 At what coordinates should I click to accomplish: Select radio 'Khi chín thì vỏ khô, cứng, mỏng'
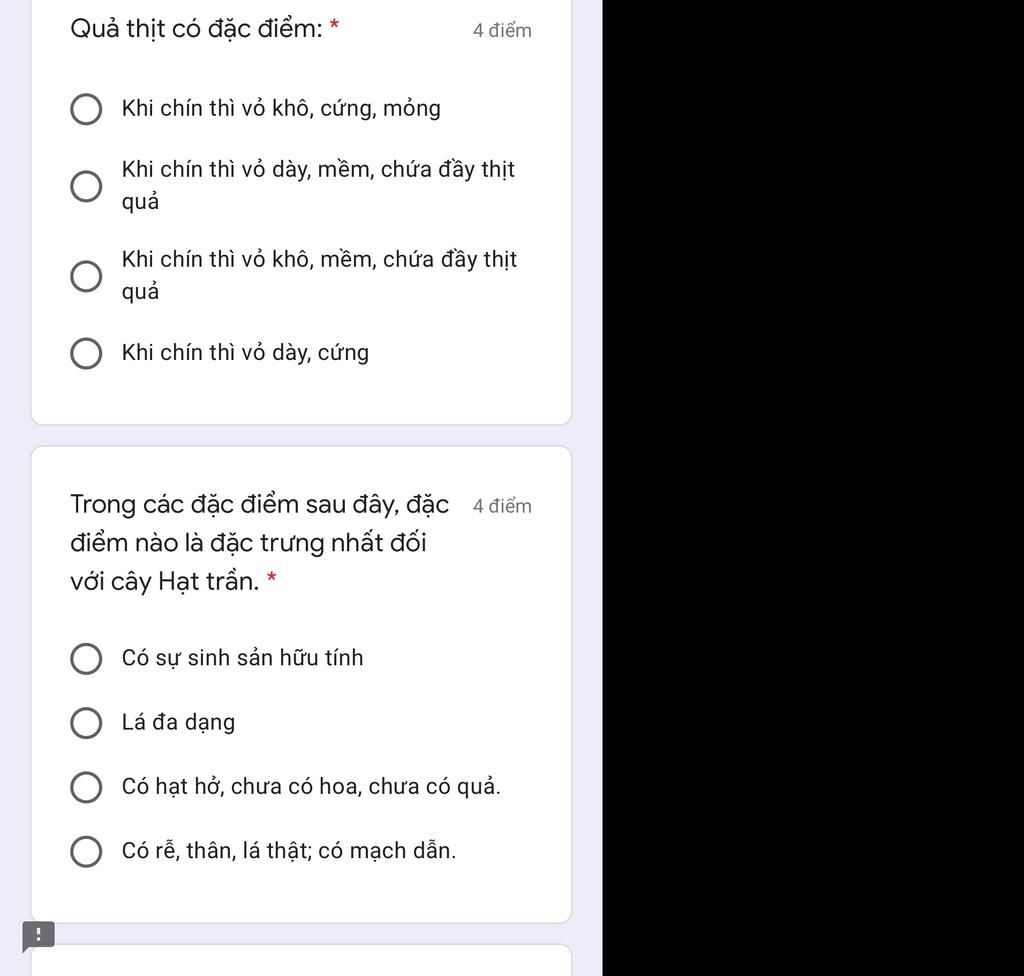(86, 109)
